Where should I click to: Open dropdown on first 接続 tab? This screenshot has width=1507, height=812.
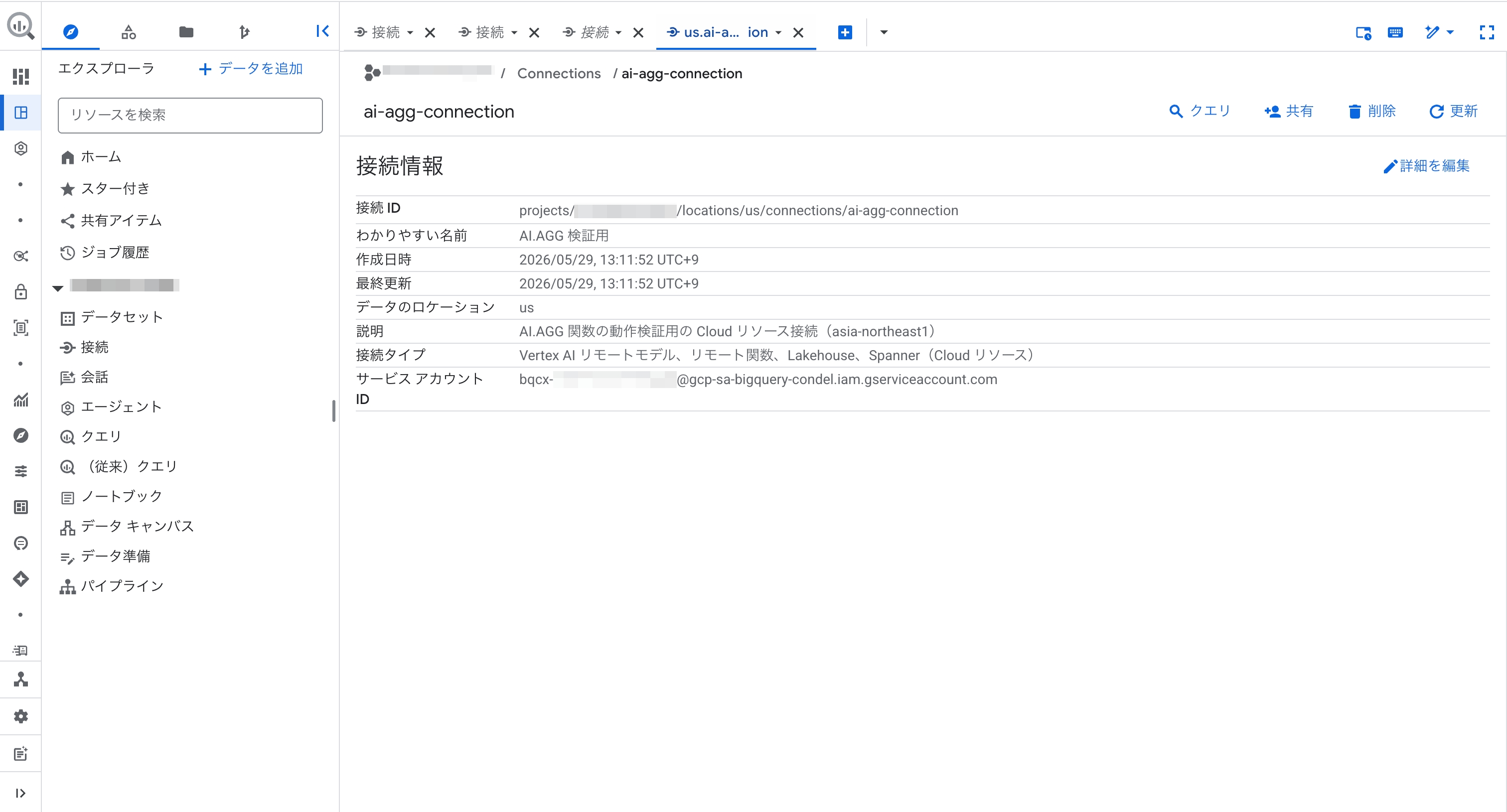(x=410, y=33)
